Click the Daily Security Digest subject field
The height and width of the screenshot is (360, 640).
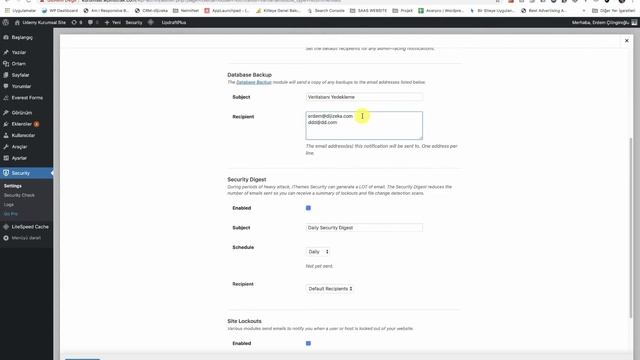click(x=364, y=228)
